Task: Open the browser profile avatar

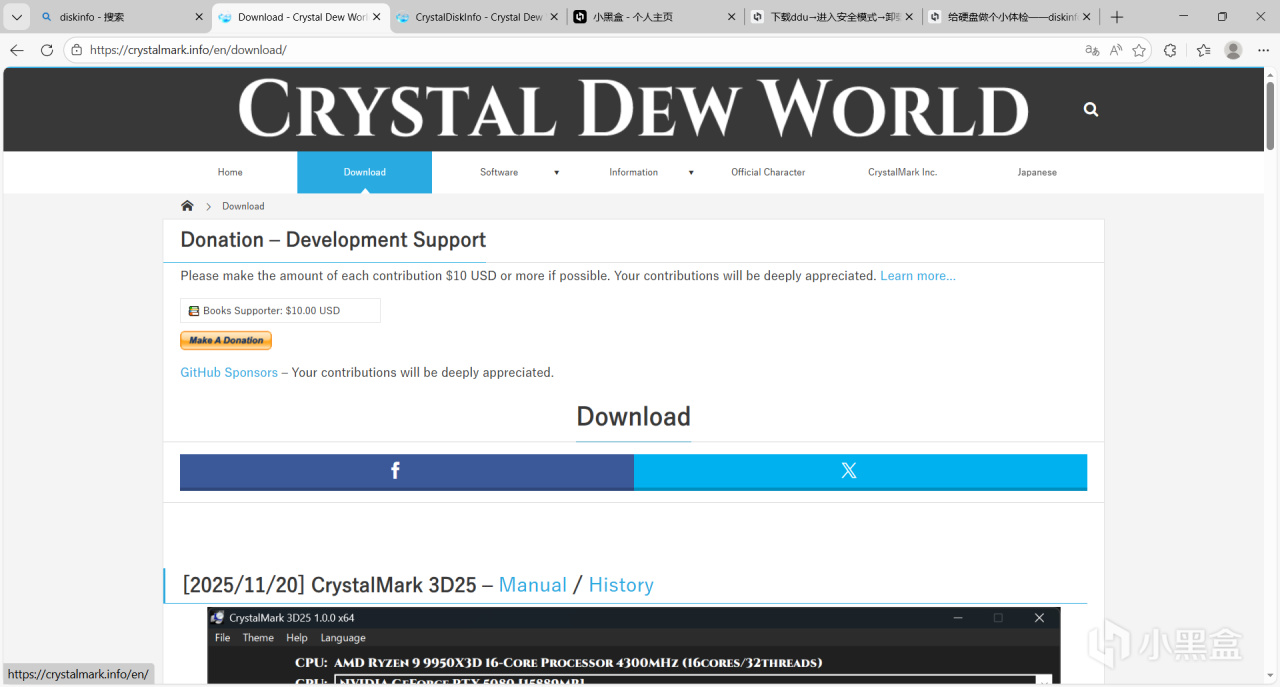Action: point(1233,50)
